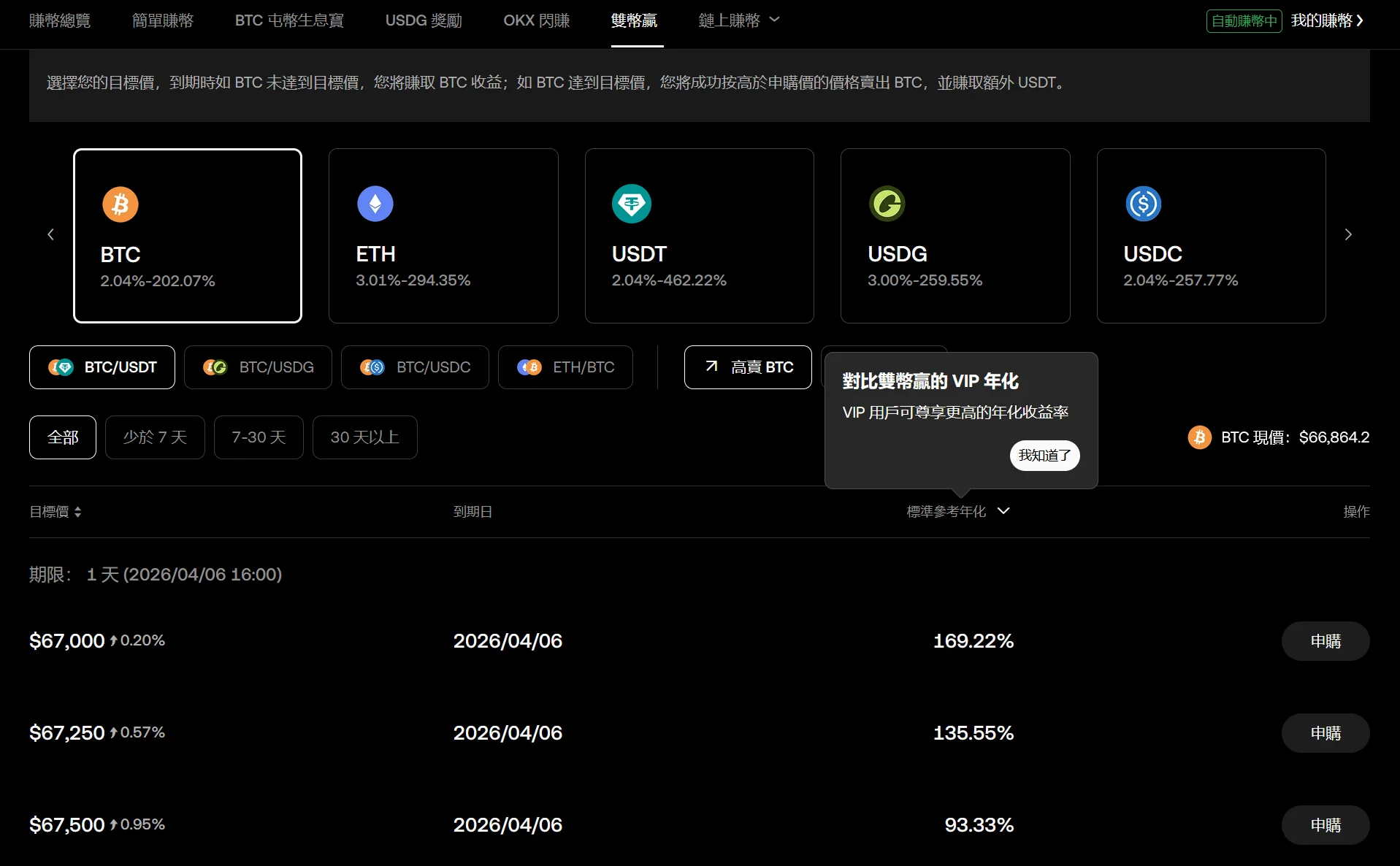Select the ETH coin card

coord(443,236)
